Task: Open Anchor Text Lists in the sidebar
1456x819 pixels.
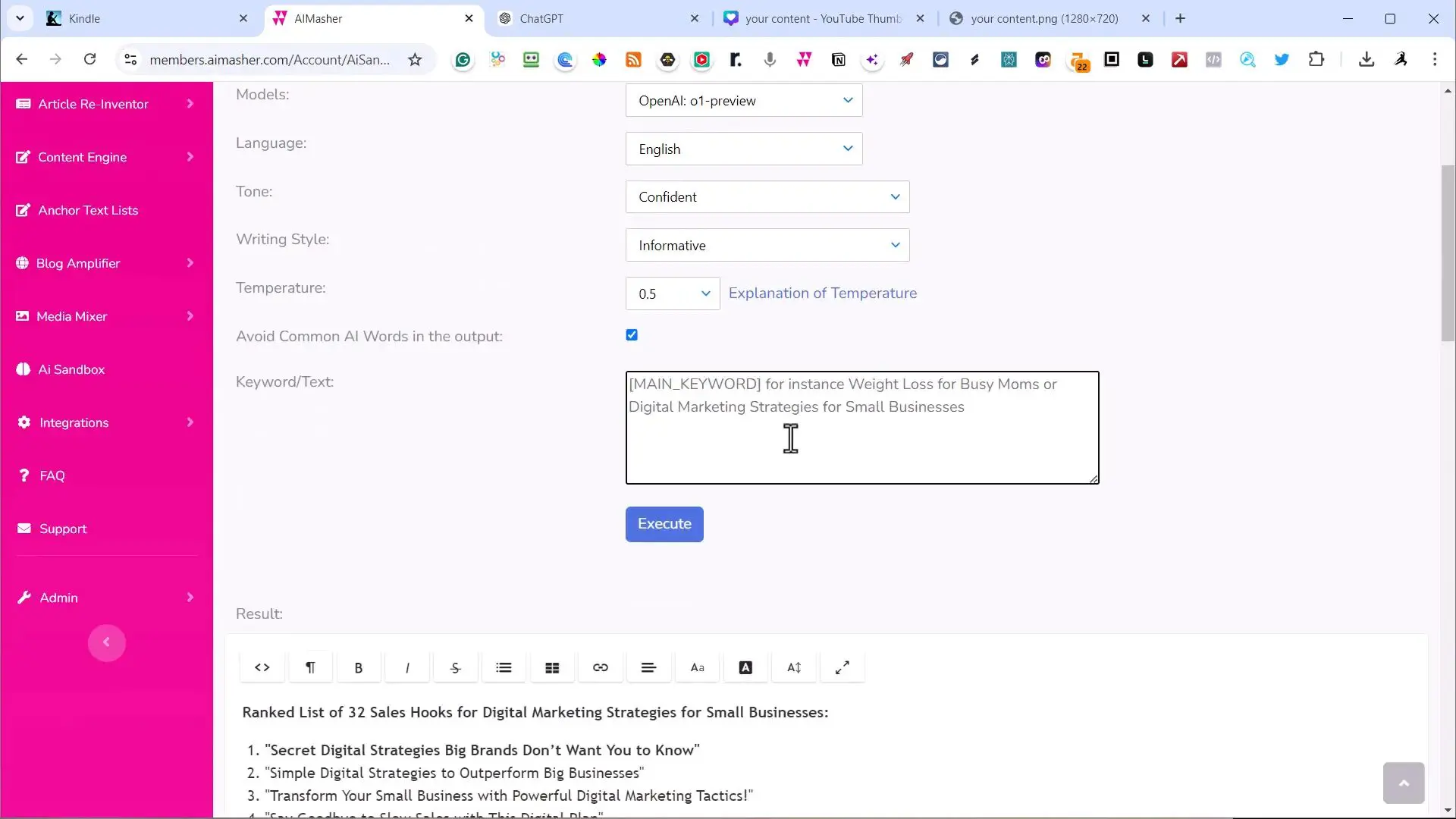Action: point(88,210)
